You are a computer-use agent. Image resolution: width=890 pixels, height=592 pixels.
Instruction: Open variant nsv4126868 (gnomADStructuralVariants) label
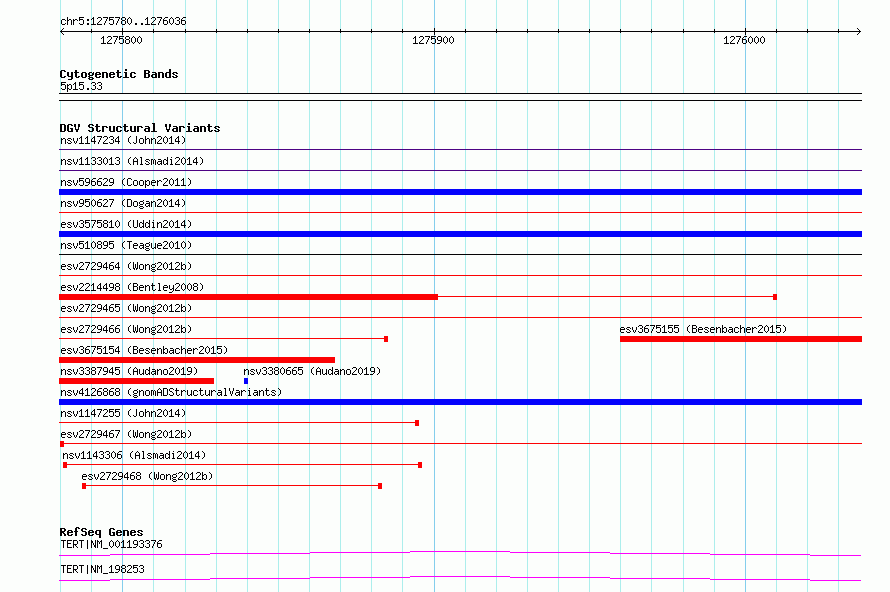click(171, 392)
